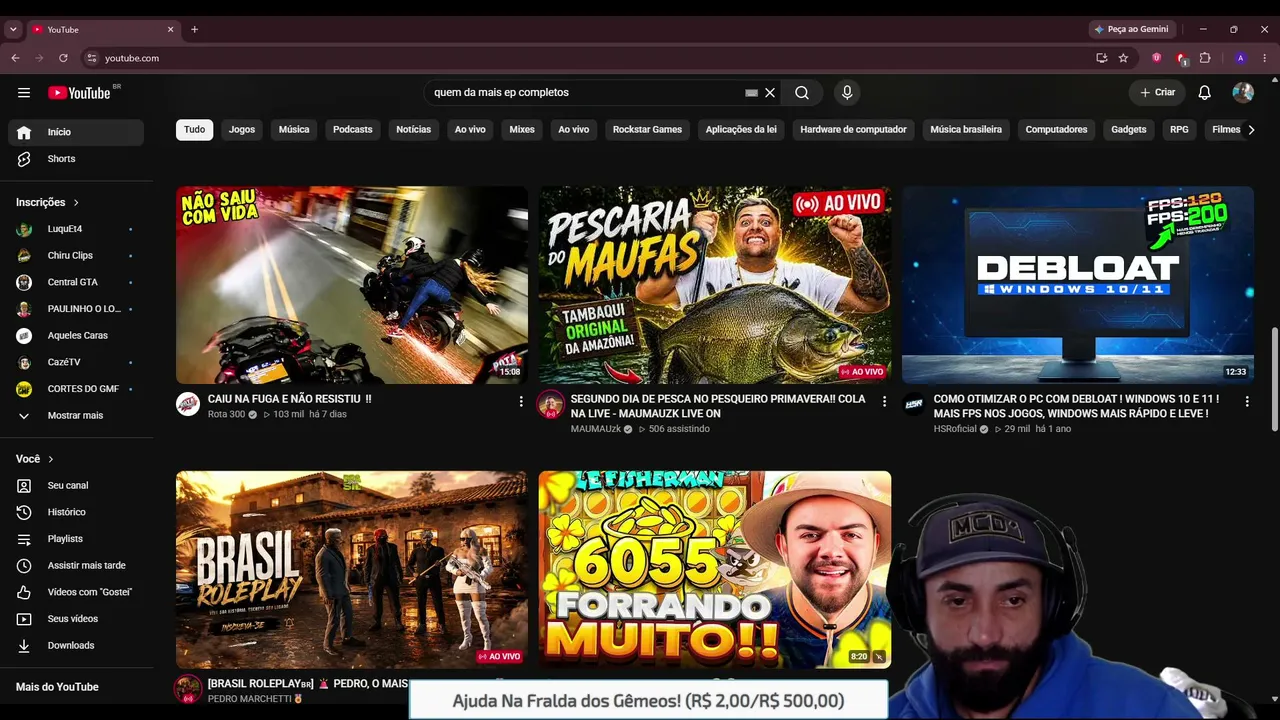Select the Rockstar Games filter chip
Screen dimensions: 1280x720
tap(647, 129)
